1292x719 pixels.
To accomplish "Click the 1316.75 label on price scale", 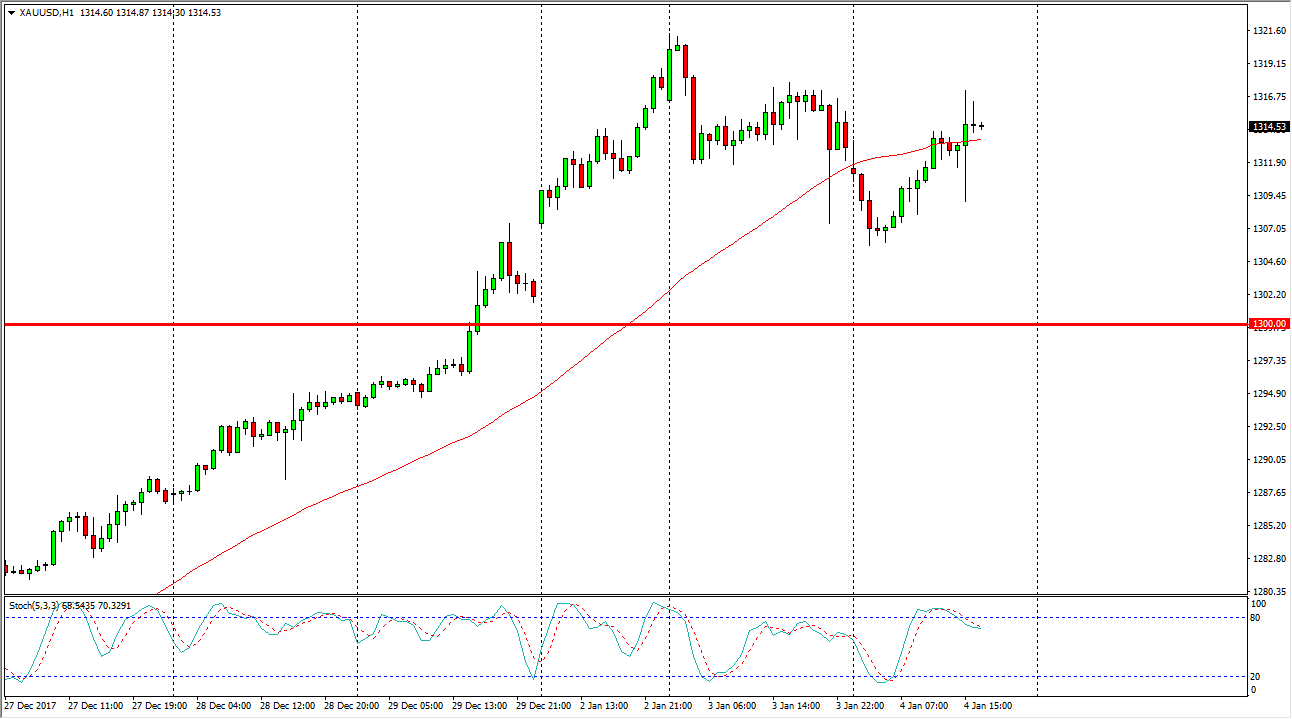I will coord(1268,97).
